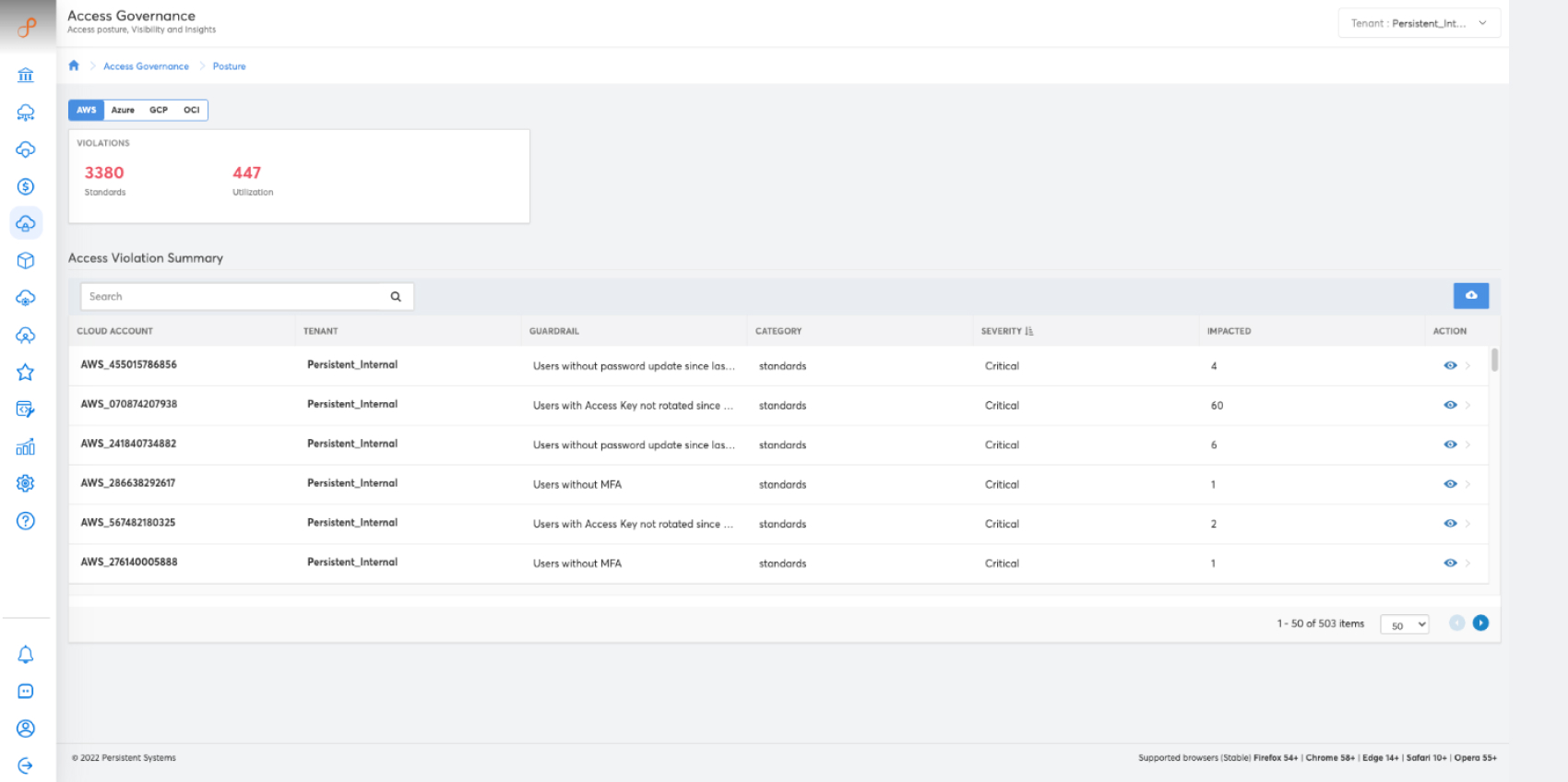
Task: Click the magnifier icon in the search box
Action: (x=396, y=297)
